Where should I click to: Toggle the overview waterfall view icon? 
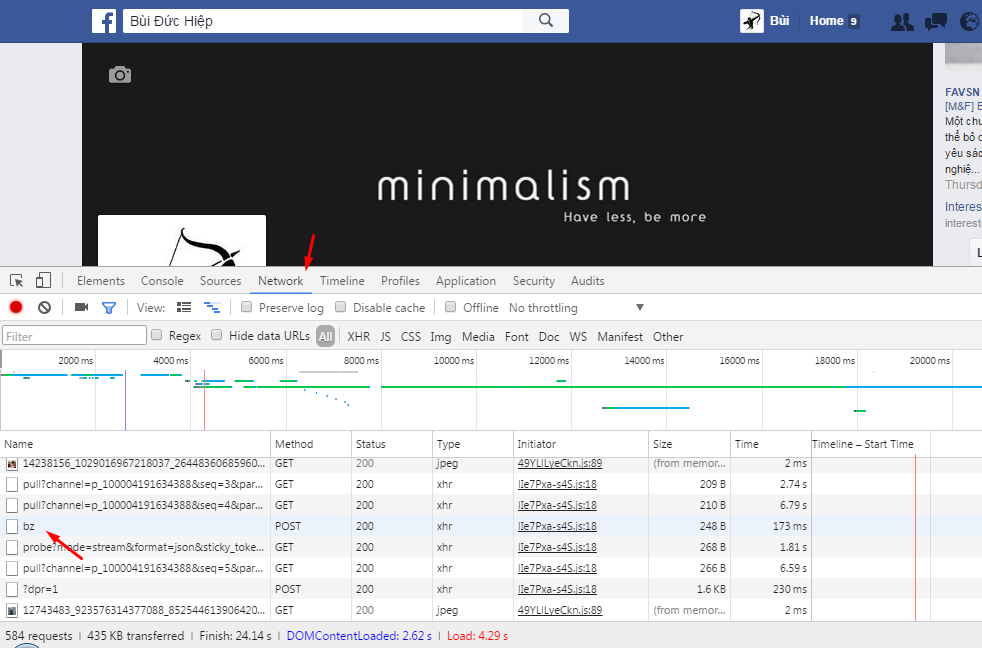tap(212, 307)
